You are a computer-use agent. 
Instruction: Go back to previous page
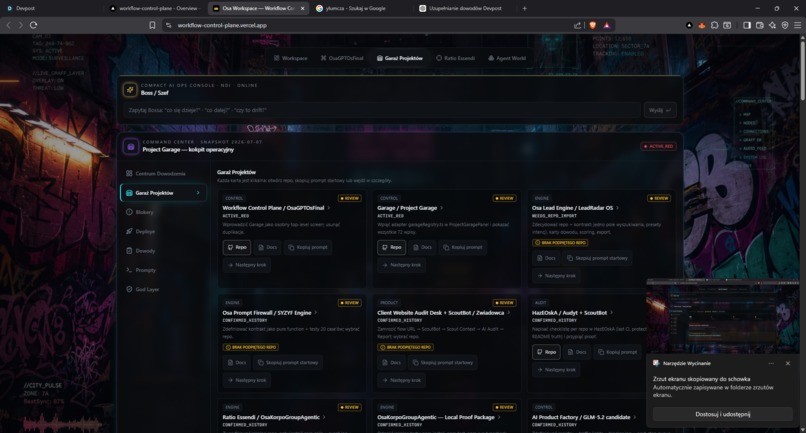pos(8,25)
